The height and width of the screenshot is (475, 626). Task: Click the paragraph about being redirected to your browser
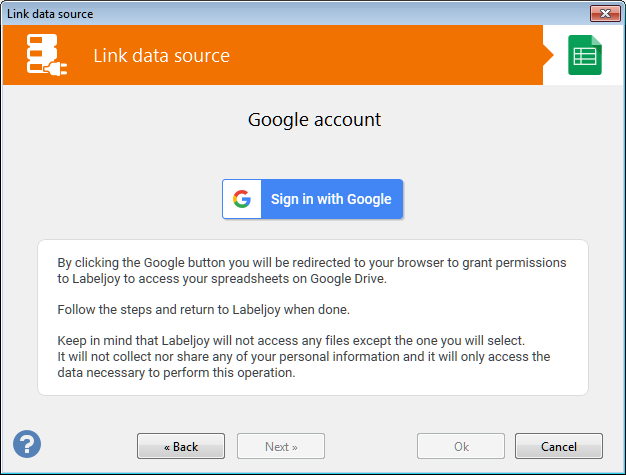312,271
